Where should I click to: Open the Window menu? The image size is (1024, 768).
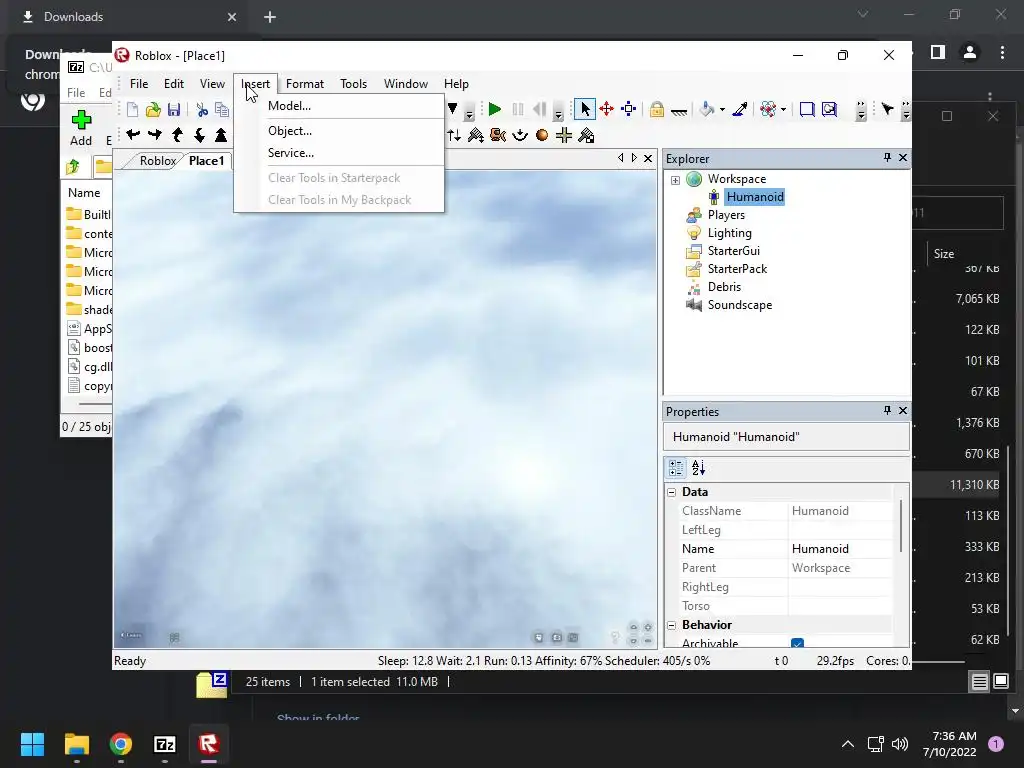point(406,84)
